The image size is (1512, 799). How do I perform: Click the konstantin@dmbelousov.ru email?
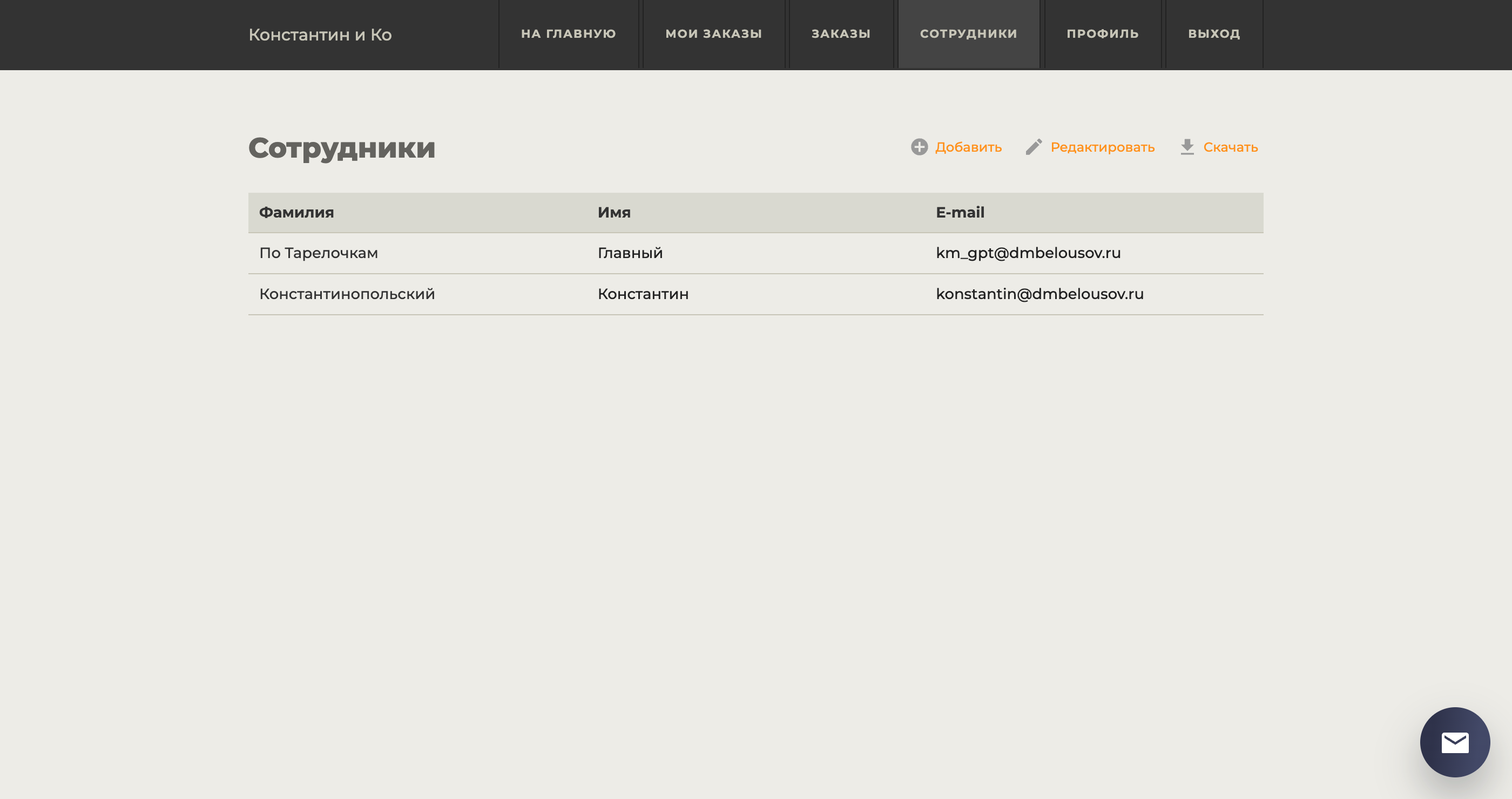pos(1039,294)
